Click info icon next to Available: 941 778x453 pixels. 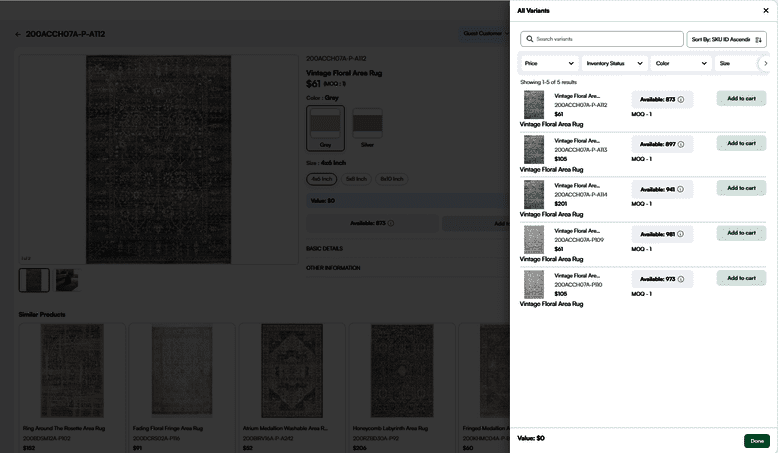(x=682, y=189)
